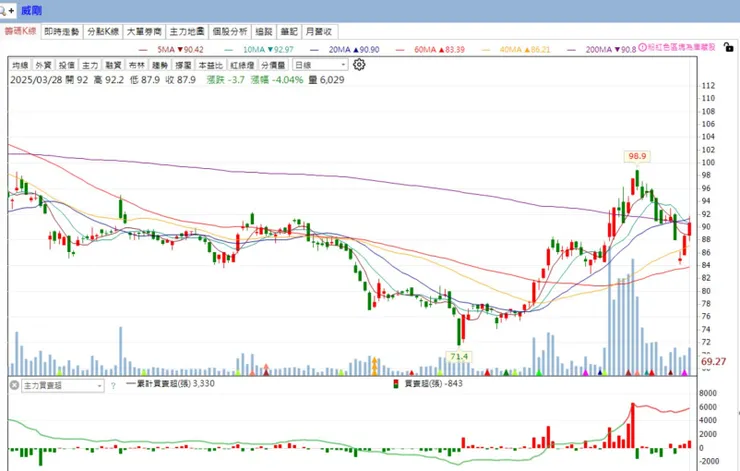Click the 20MA 90.90 legend value
Viewport: 740px width, 471px height.
point(354,50)
